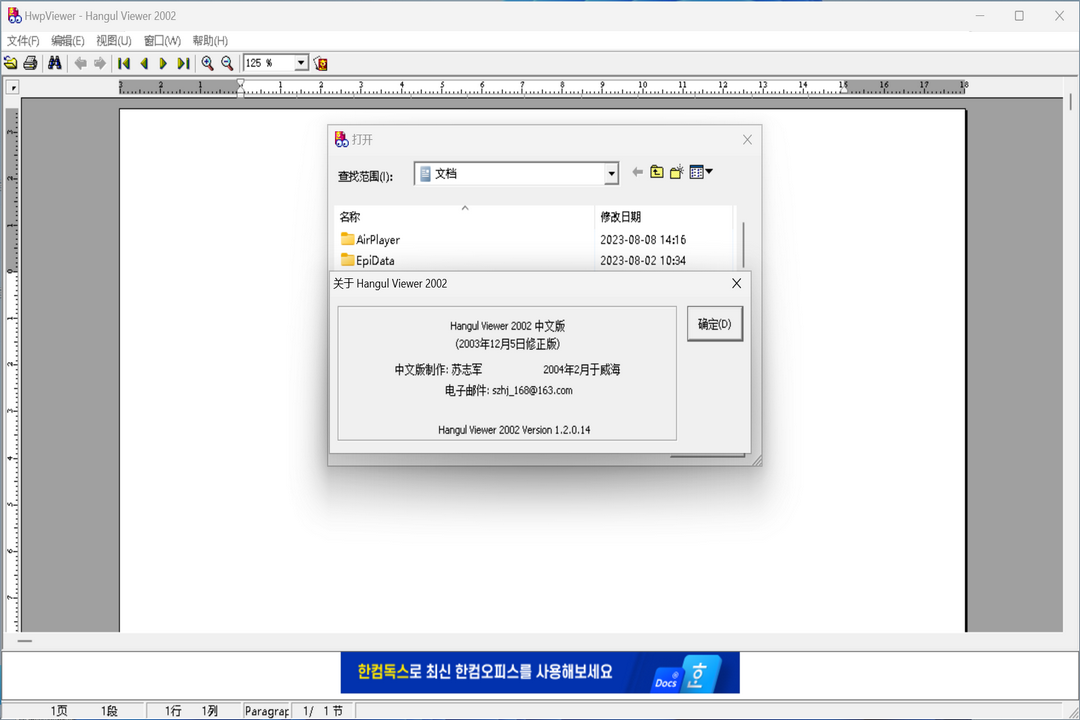Jump to last page using toolbar icon

point(182,62)
